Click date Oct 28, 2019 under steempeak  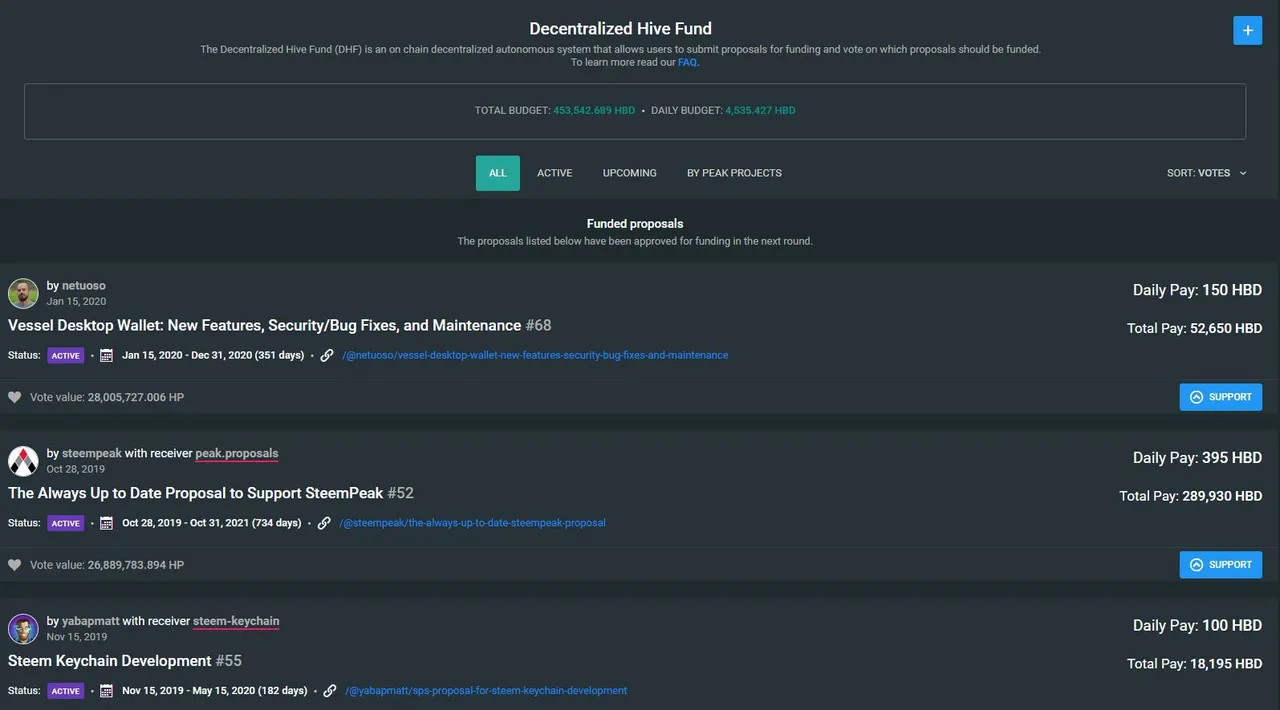[x=75, y=469]
